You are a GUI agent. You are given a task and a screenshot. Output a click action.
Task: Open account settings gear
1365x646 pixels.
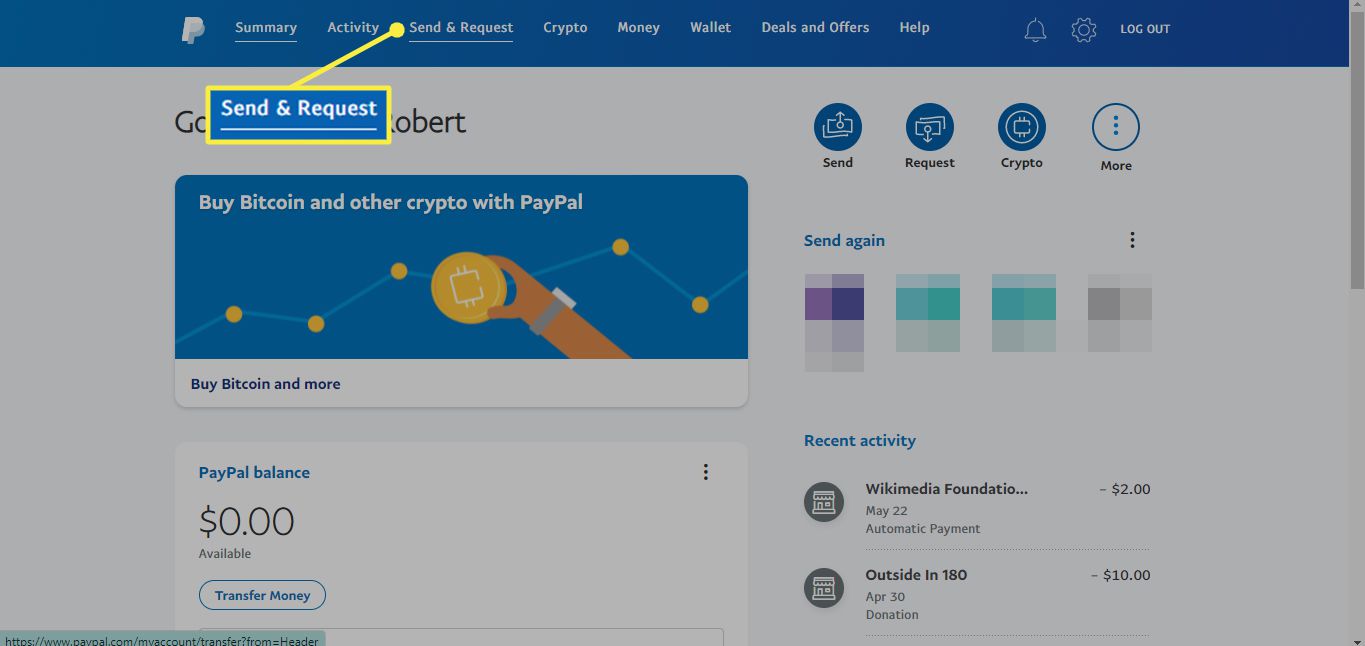(1084, 30)
